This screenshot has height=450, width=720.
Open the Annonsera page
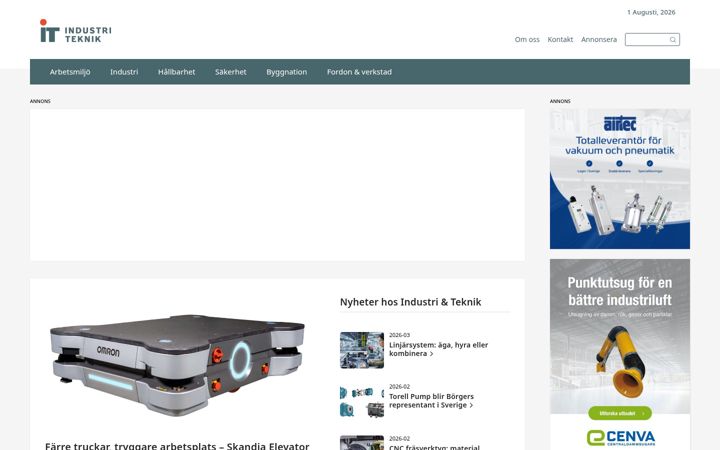tap(599, 39)
